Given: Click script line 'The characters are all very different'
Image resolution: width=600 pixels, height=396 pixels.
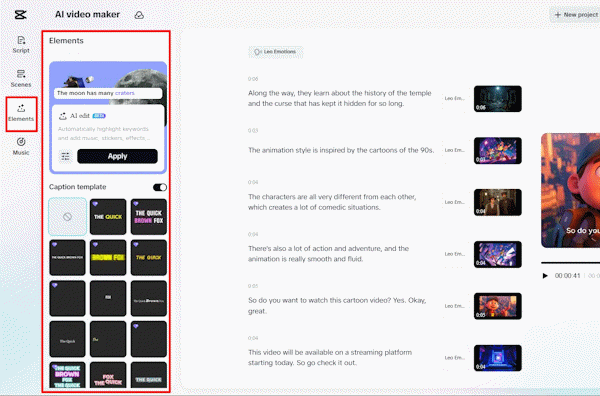Looking at the screenshot, I should pos(332,202).
